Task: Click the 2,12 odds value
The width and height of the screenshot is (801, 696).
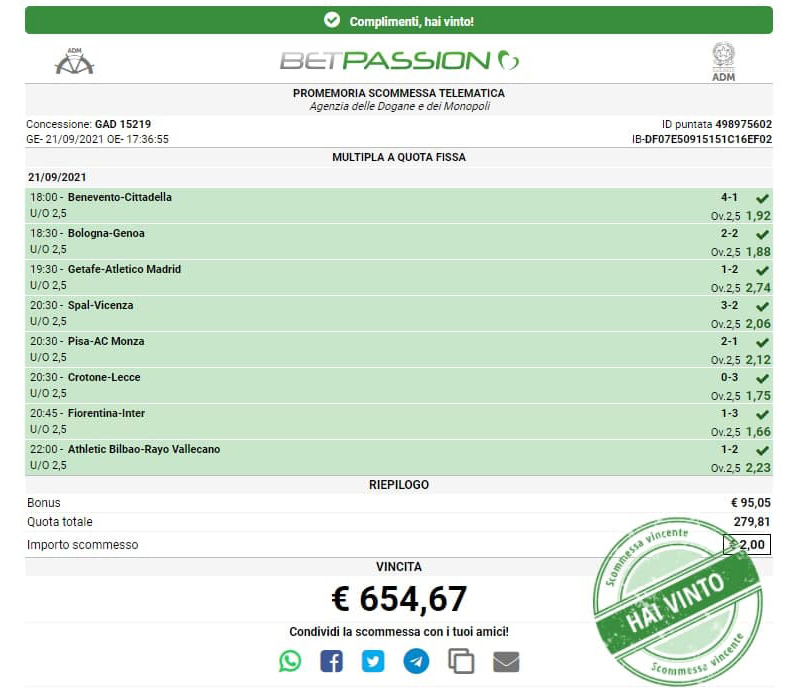Action: [x=758, y=360]
